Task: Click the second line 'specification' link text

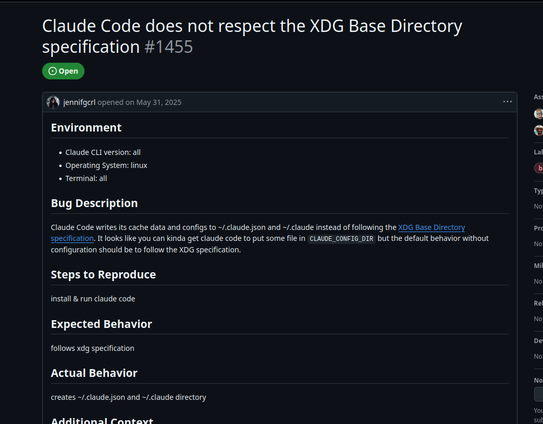Action: (72, 238)
